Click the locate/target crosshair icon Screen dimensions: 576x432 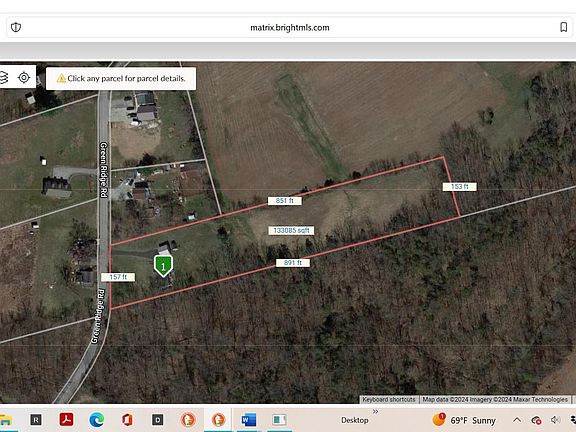pos(24,78)
